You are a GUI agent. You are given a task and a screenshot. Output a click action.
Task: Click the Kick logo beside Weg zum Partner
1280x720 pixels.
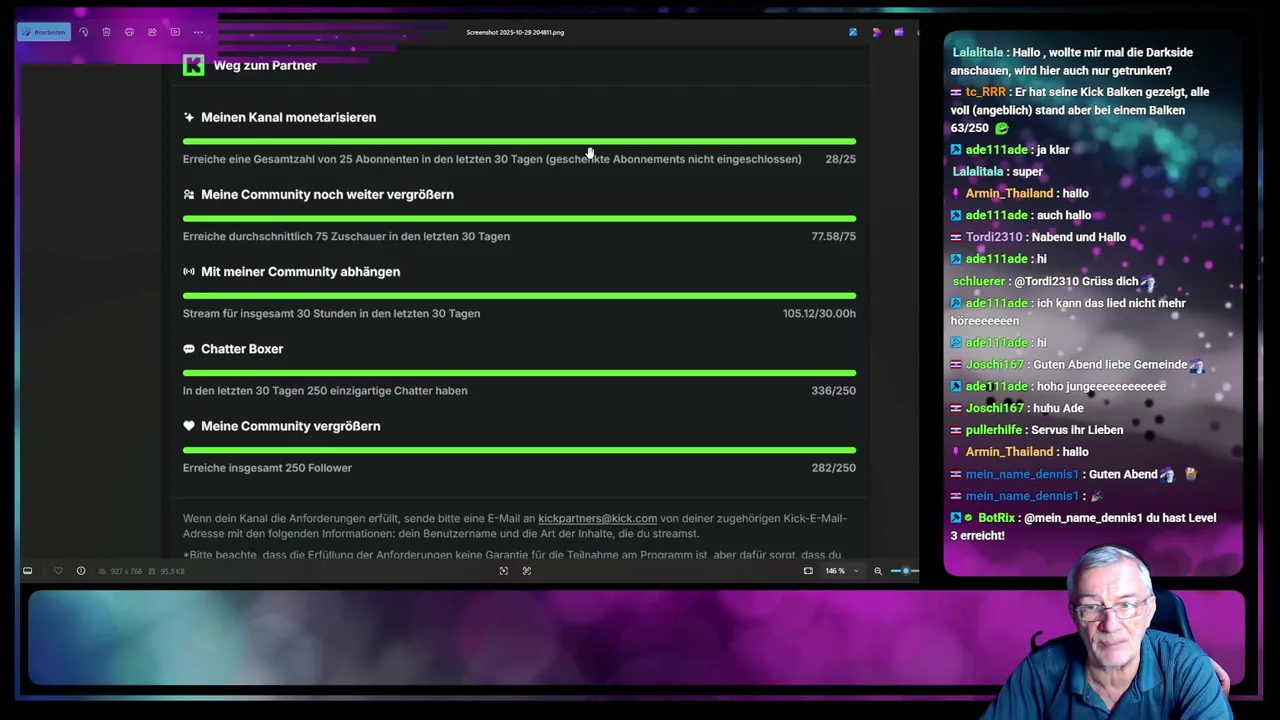point(194,65)
